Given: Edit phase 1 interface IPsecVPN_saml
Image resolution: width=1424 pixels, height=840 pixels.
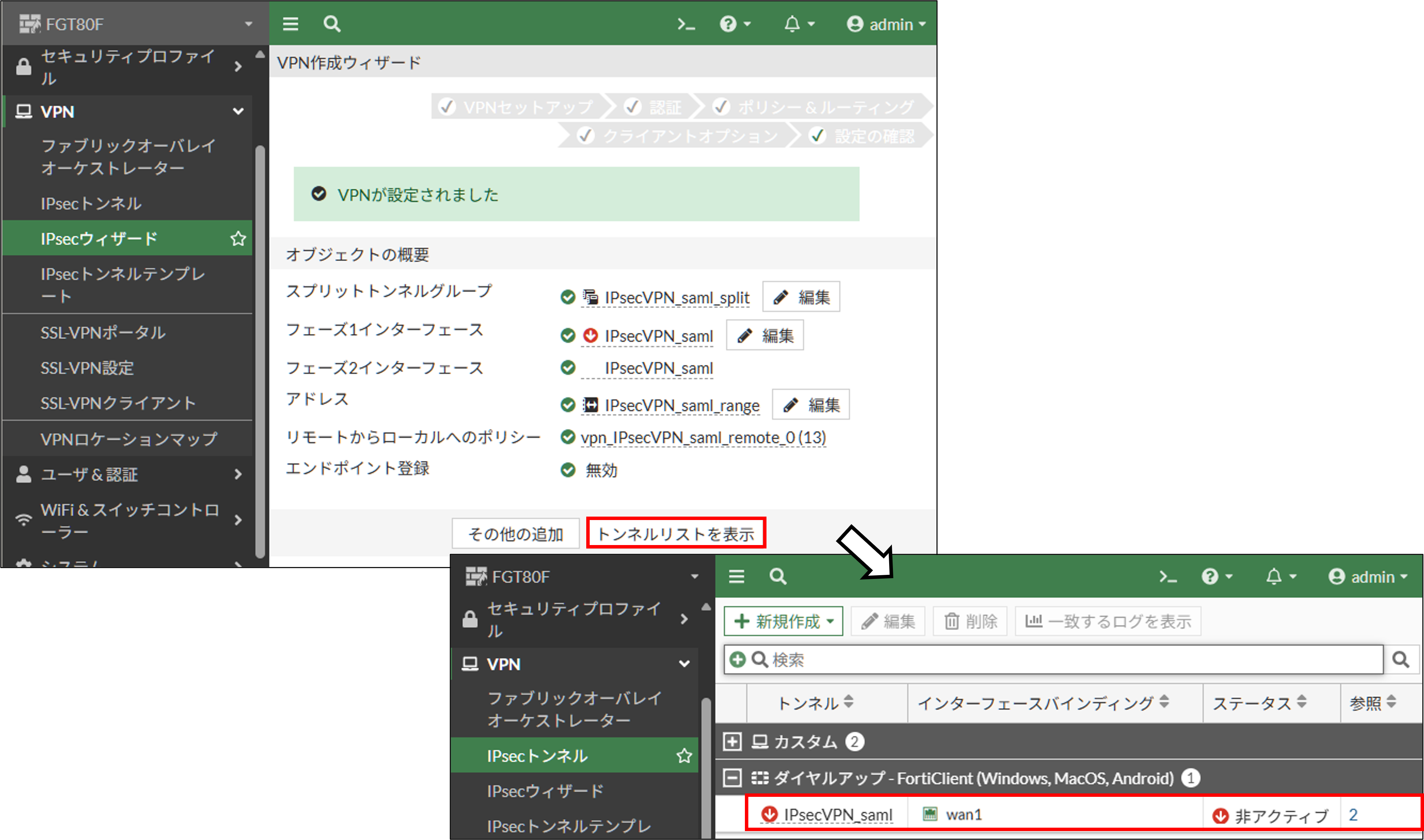Looking at the screenshot, I should pyautogui.click(x=765, y=335).
